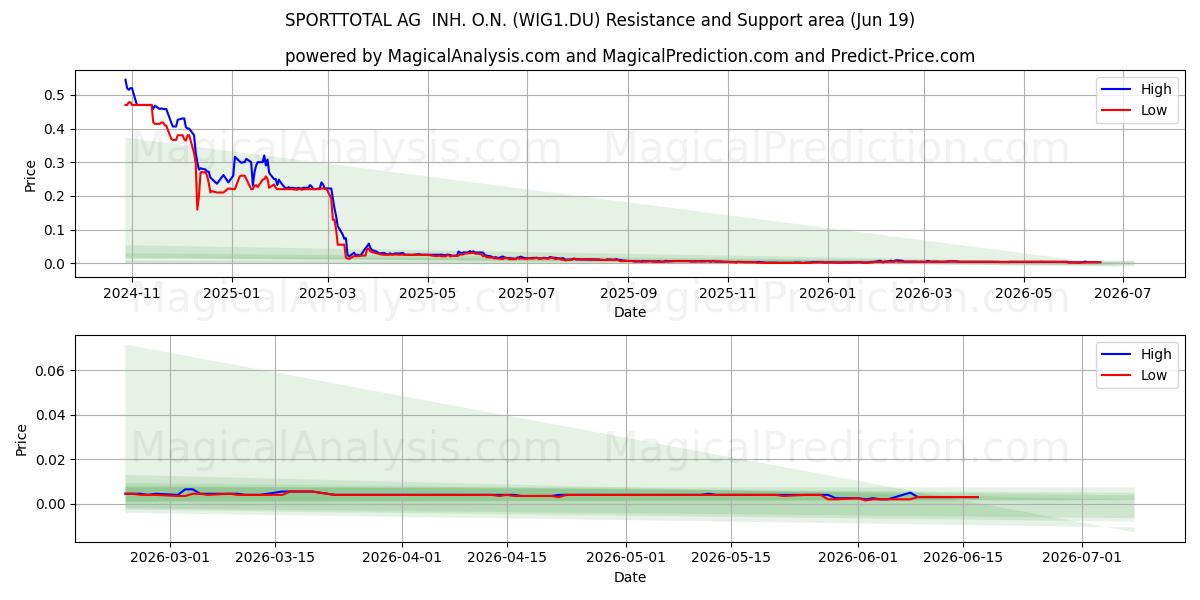This screenshot has height=600, width=1200.
Task: Click the '2024-11' x-axis label in the top chart
Action: 132,293
